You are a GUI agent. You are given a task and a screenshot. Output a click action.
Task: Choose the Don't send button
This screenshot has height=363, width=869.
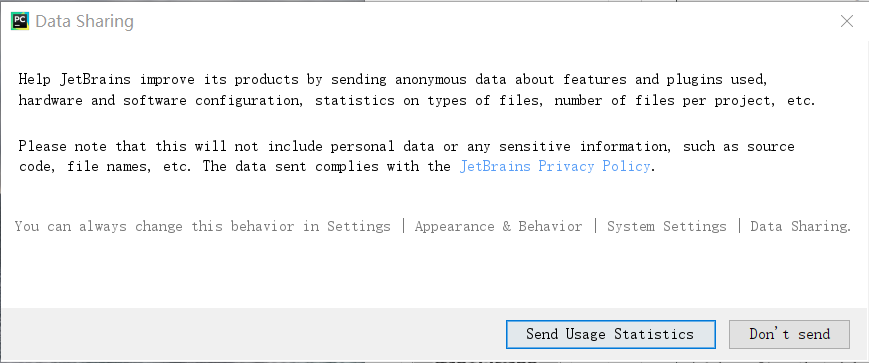pos(789,334)
